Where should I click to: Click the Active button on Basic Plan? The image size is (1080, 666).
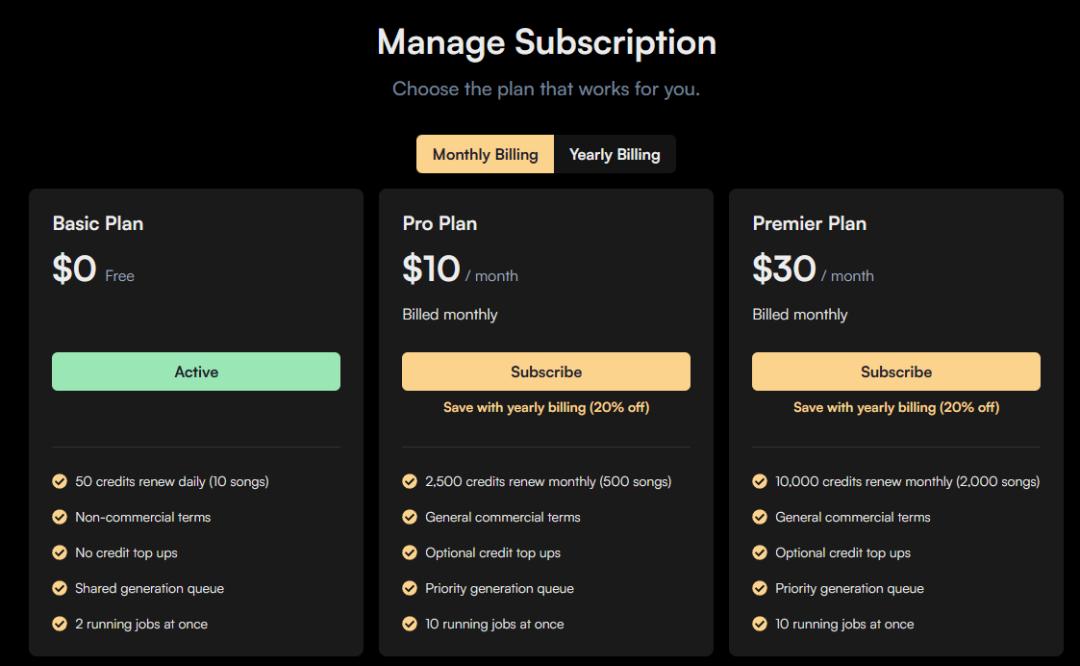point(196,372)
